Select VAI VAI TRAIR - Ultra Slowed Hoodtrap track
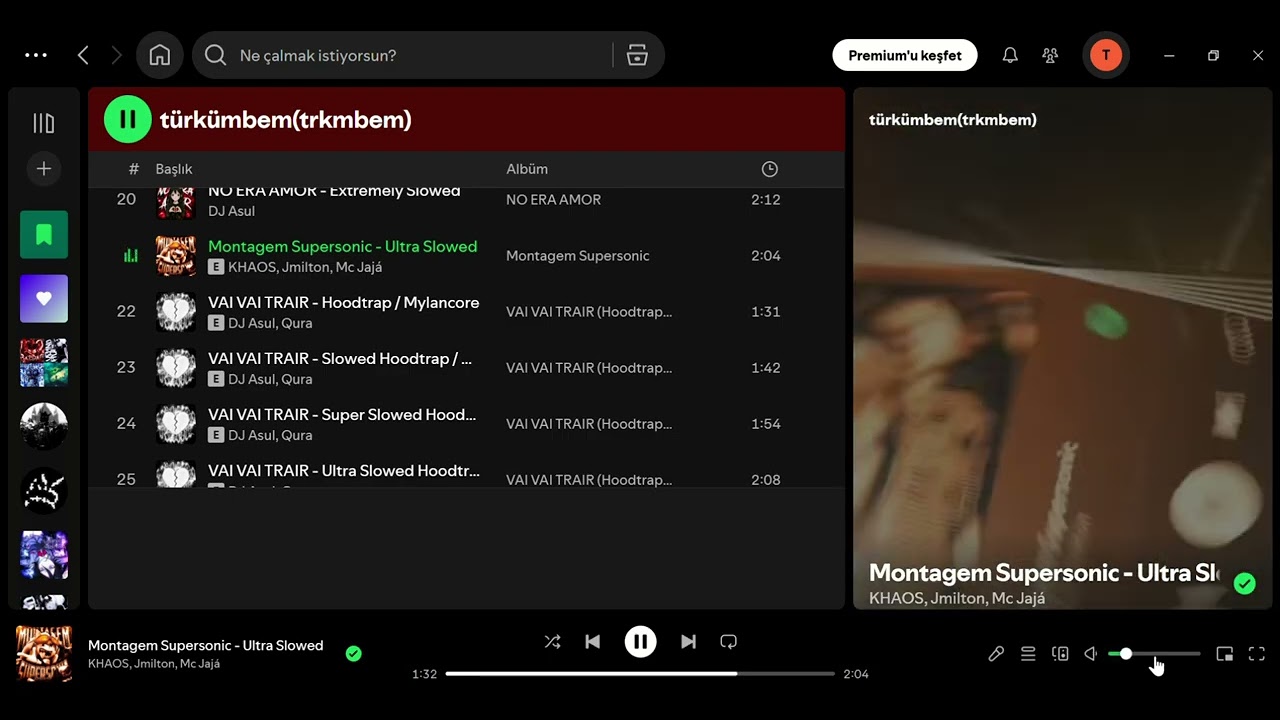Image resolution: width=1280 pixels, height=720 pixels. coord(344,470)
